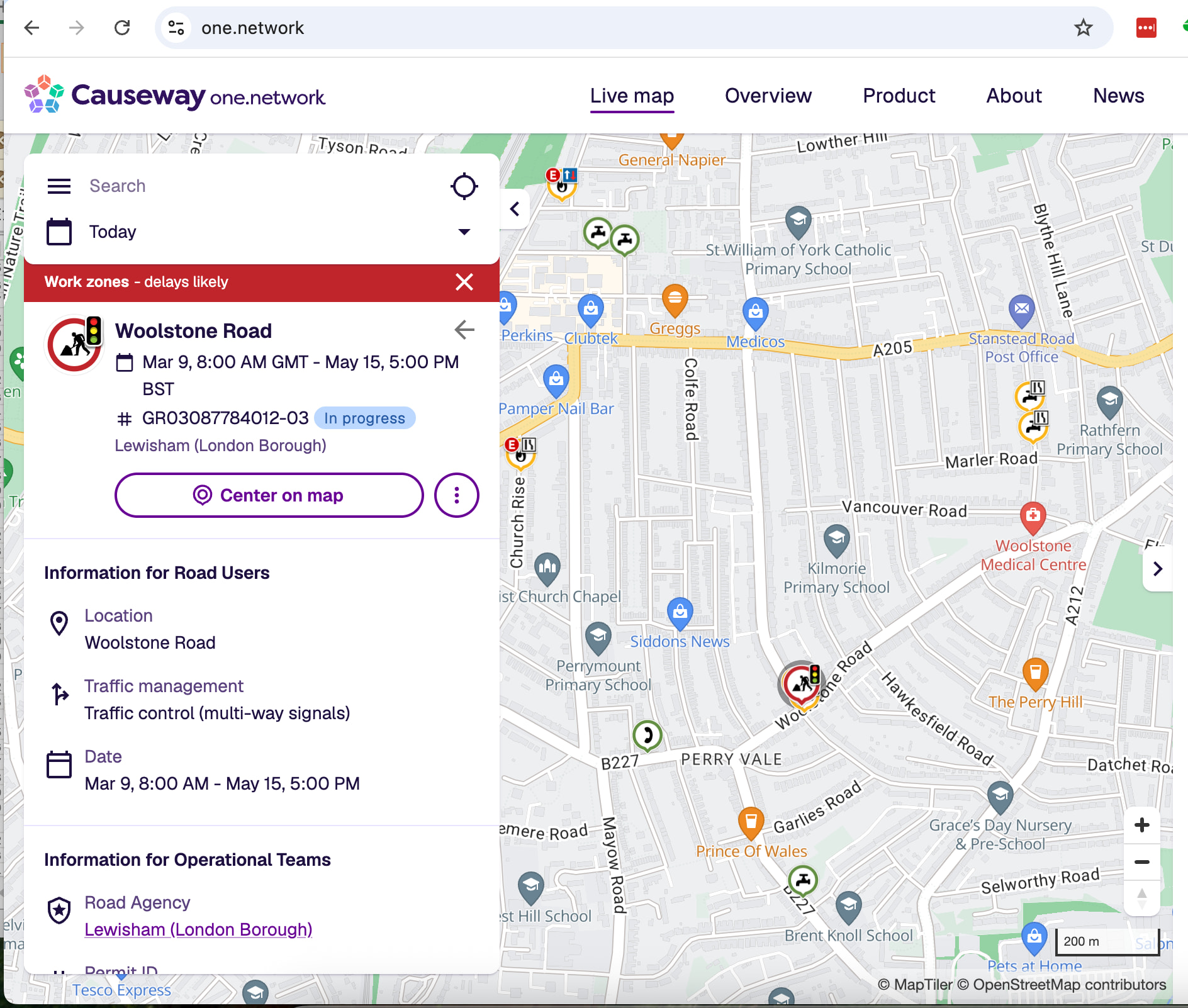Bookmark this page with the star icon
1188x1008 pixels.
1083,28
